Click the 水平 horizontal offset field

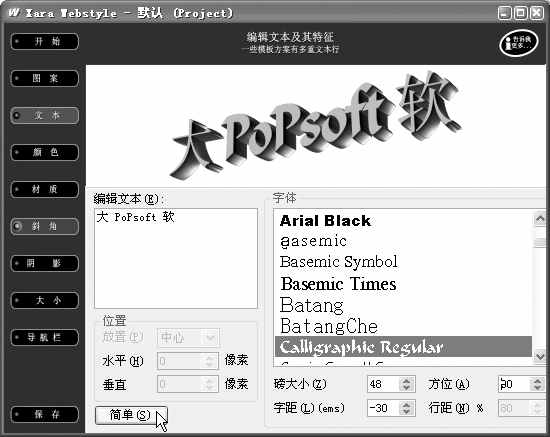pos(180,361)
